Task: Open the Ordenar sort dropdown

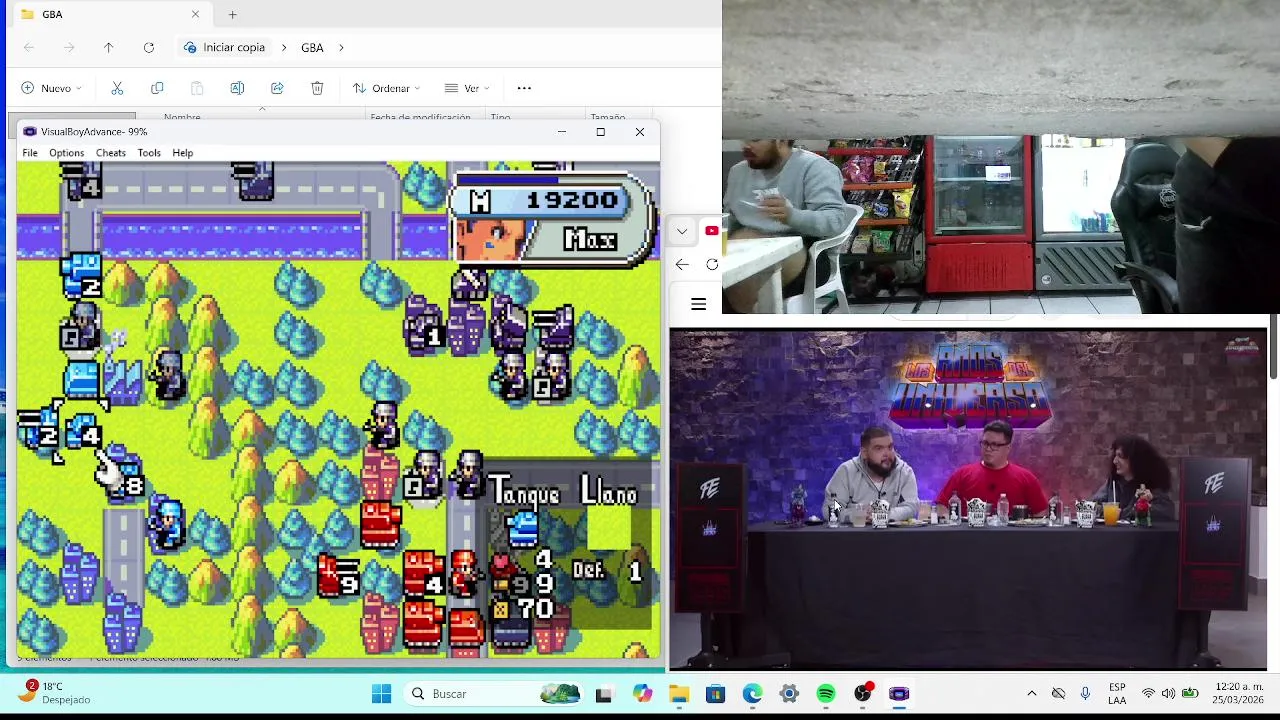Action: [386, 88]
